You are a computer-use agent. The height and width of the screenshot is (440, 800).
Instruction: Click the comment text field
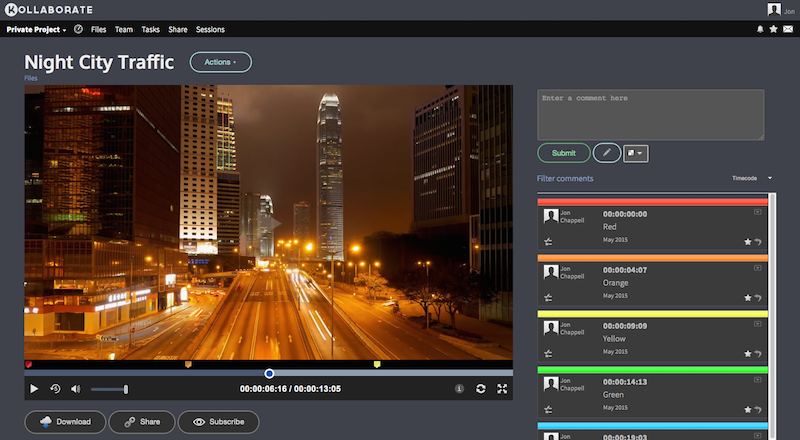pos(651,115)
